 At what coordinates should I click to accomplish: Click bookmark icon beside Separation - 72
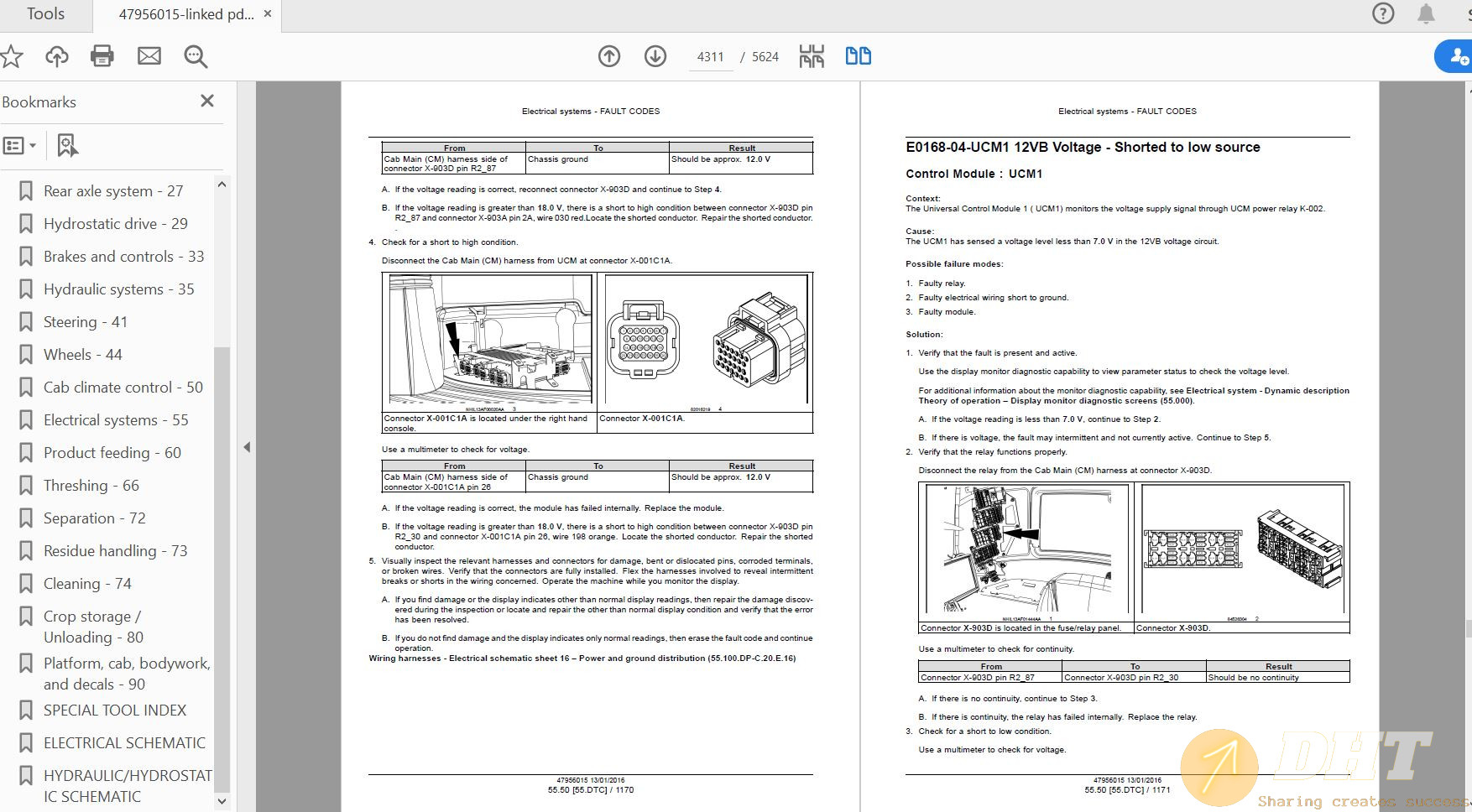click(26, 518)
